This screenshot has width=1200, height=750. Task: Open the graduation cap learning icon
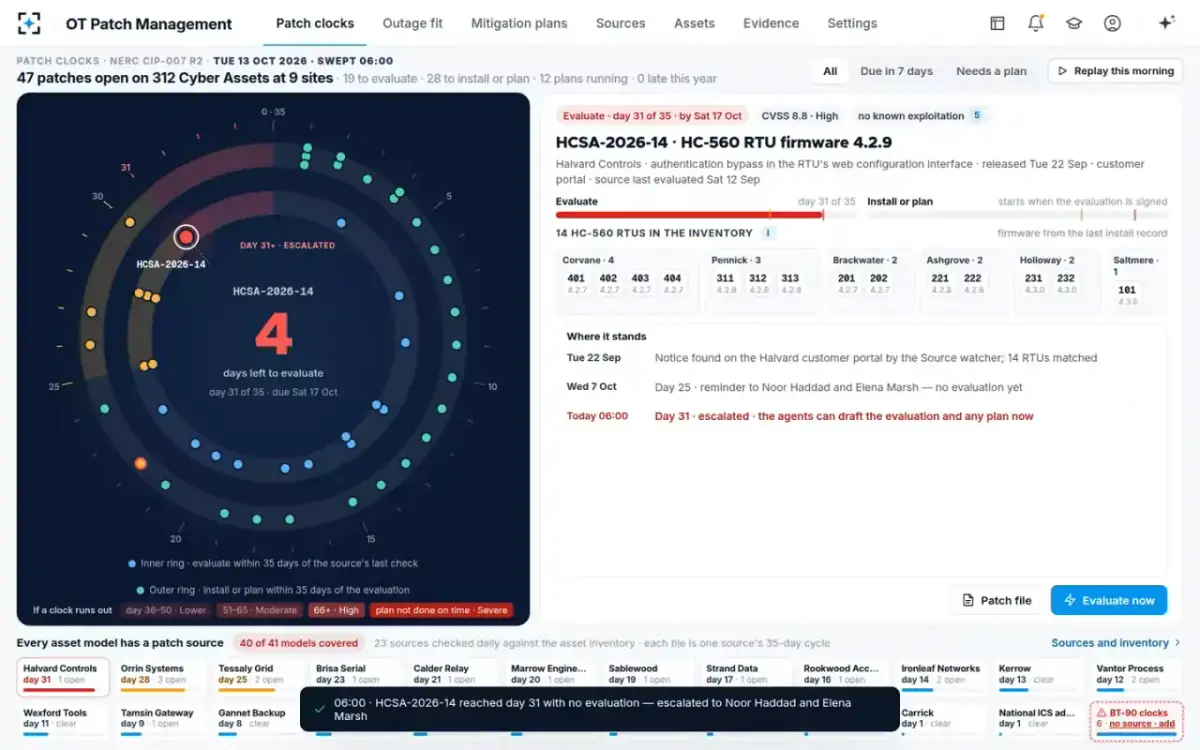click(1074, 23)
